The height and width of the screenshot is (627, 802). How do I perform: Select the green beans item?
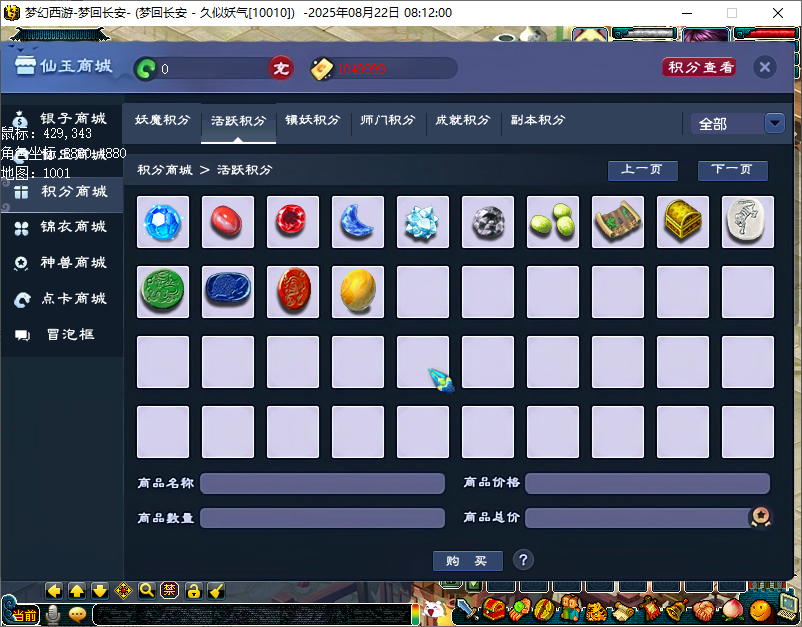click(x=553, y=222)
